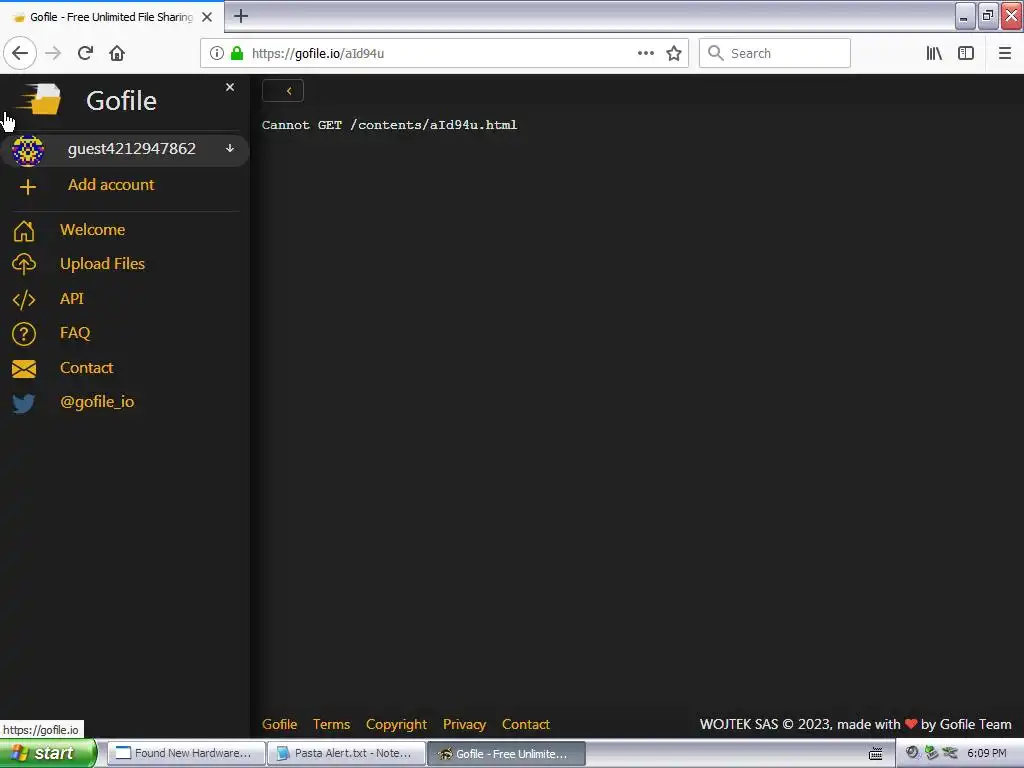Close the Gofile sidebar with X

coord(230,87)
